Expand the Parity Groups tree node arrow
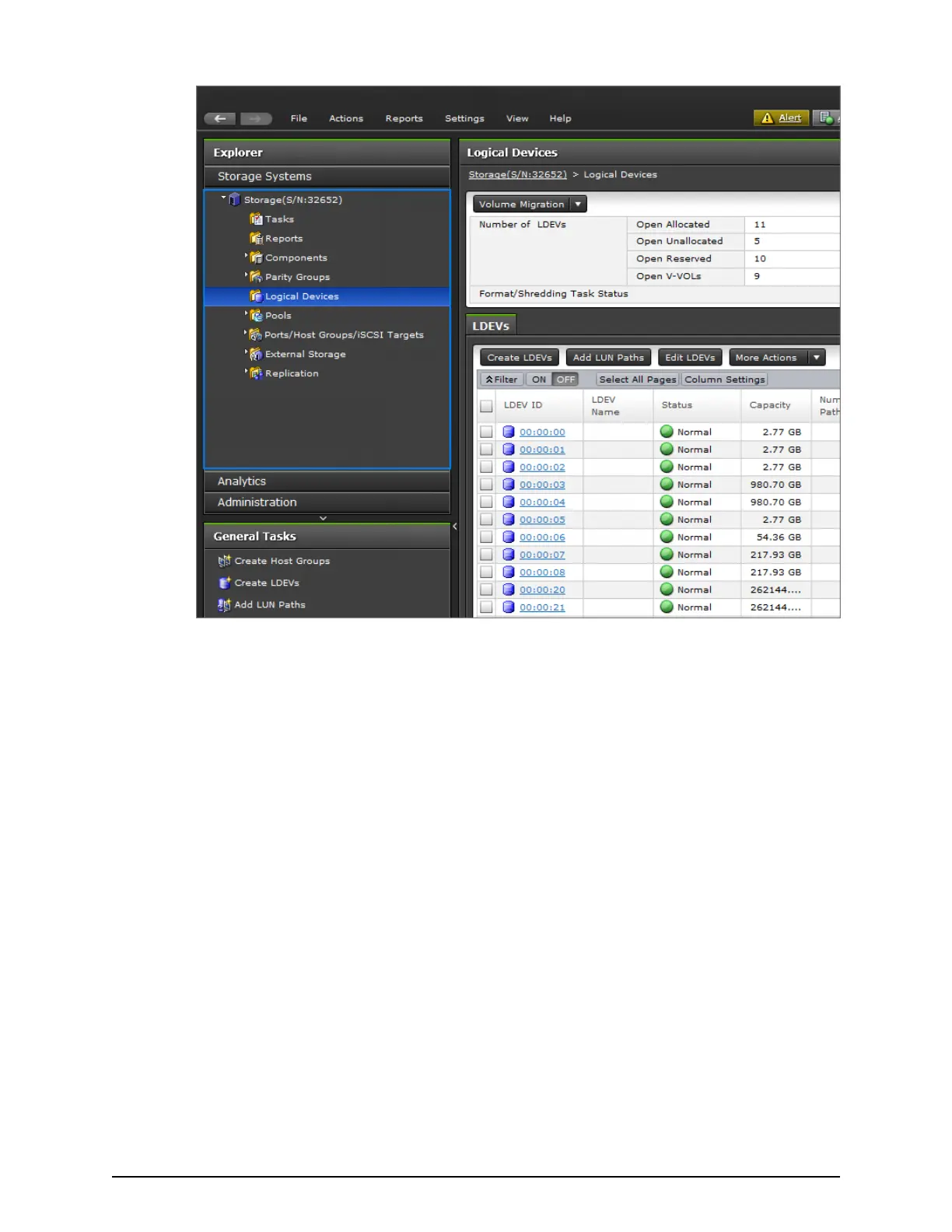Image resolution: width=952 pixels, height=1232 pixels. tap(246, 275)
